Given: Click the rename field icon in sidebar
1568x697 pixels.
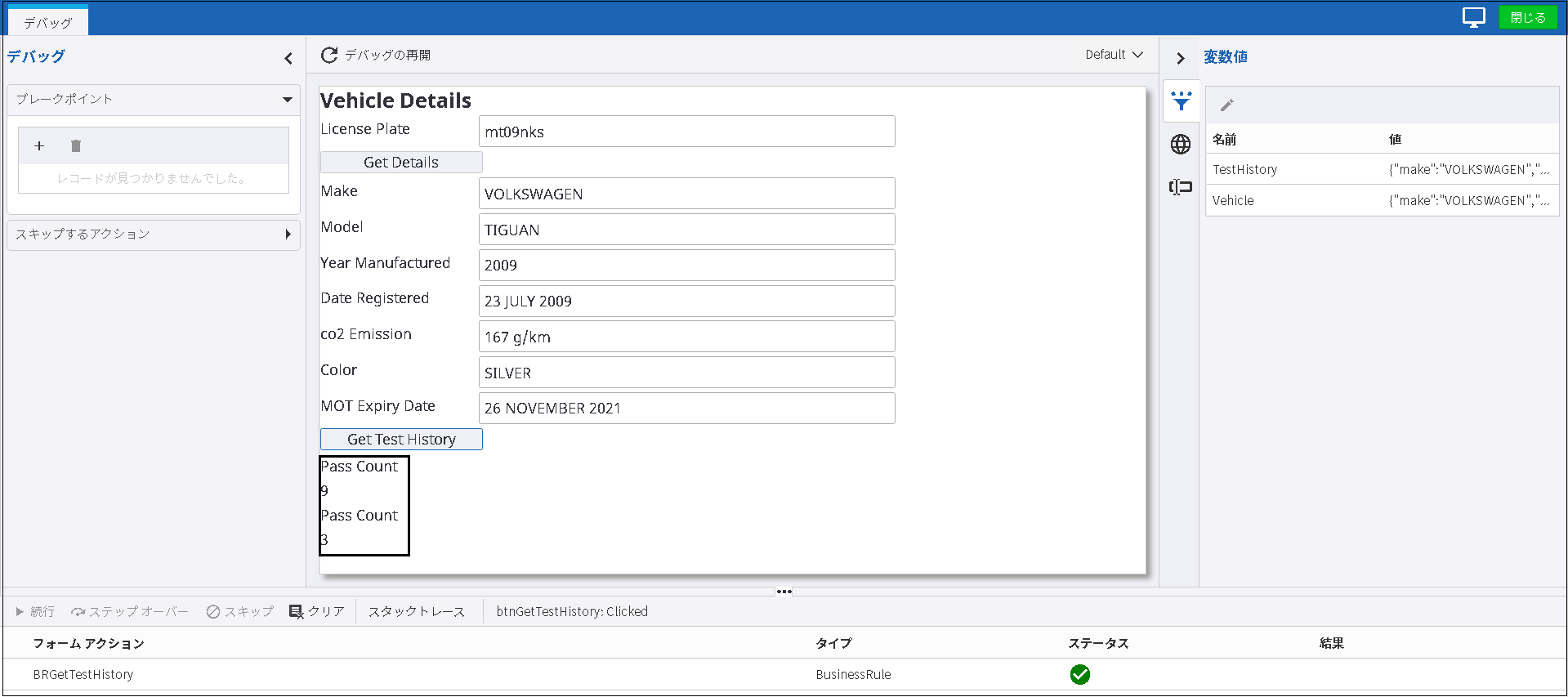Looking at the screenshot, I should (x=1181, y=187).
